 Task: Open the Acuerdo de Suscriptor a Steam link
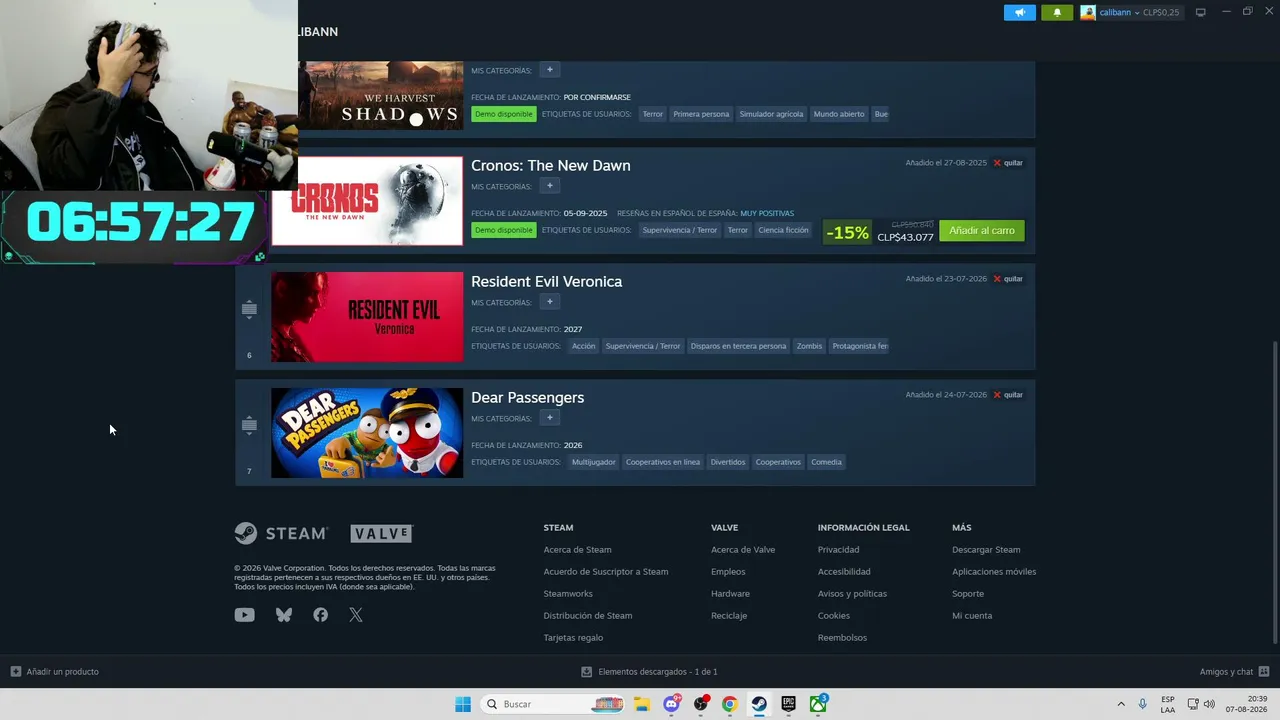[606, 572]
